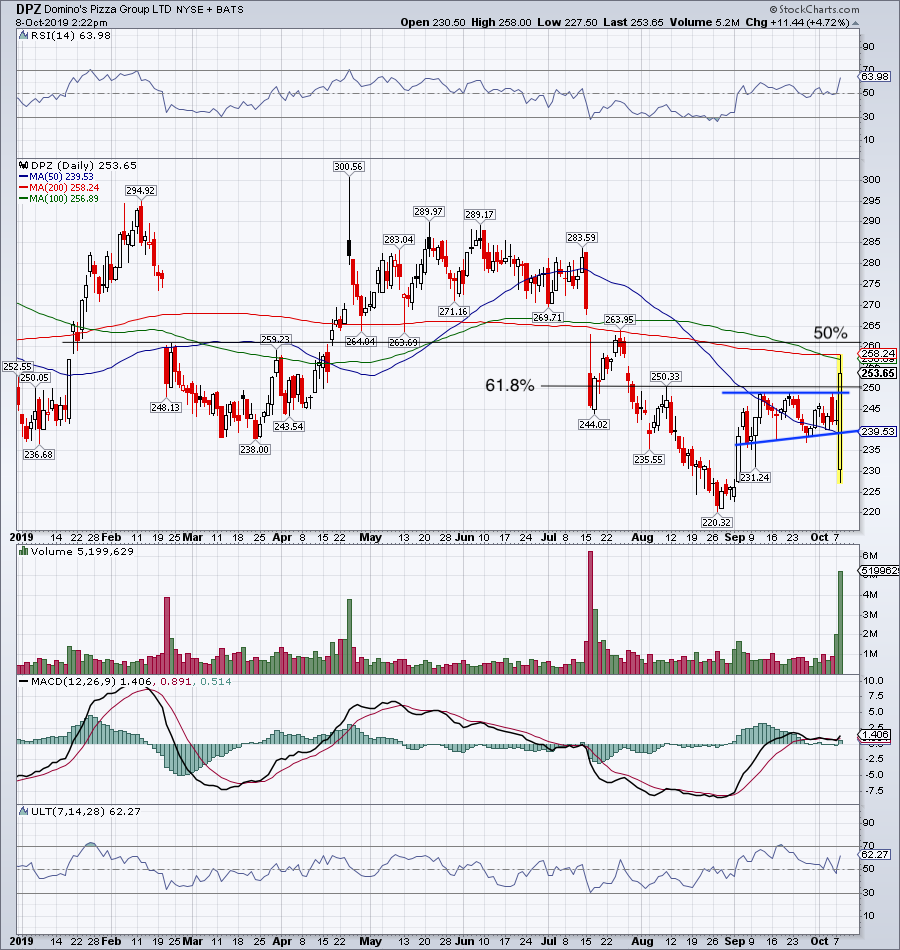This screenshot has width=900, height=950.
Task: Click the RSI(14) line legend icon
Action: pos(24,36)
